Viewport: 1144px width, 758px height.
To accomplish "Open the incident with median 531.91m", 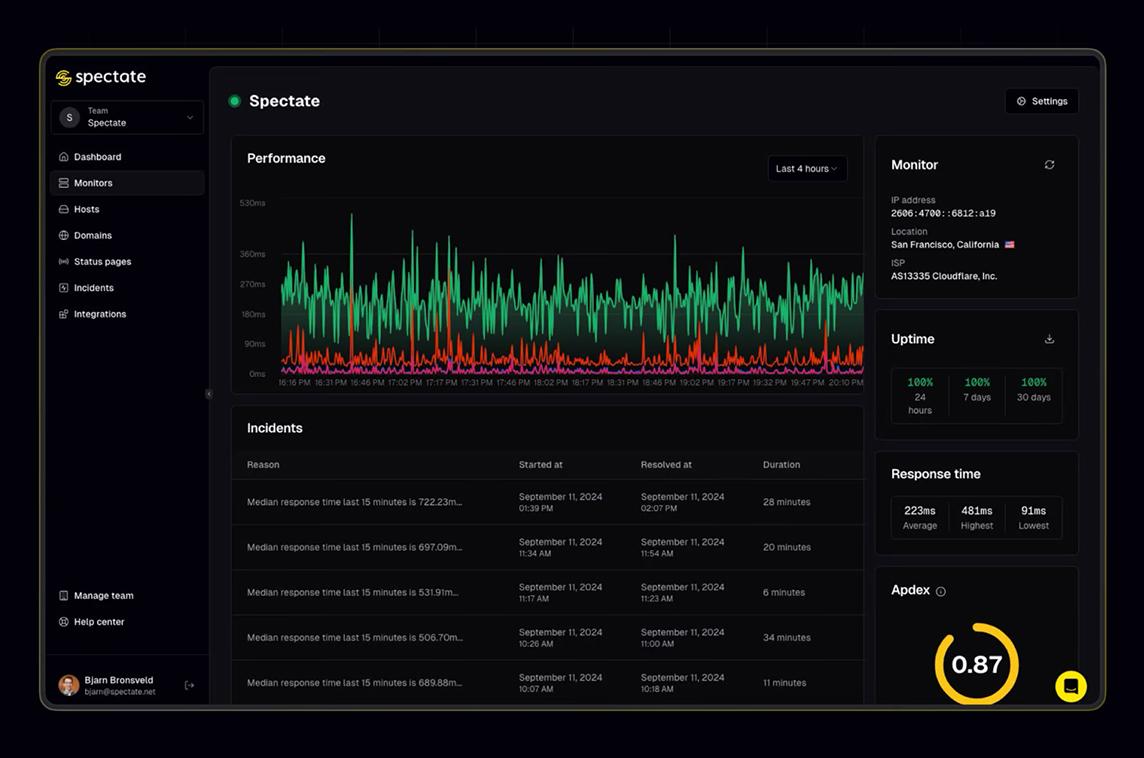I will (x=547, y=592).
